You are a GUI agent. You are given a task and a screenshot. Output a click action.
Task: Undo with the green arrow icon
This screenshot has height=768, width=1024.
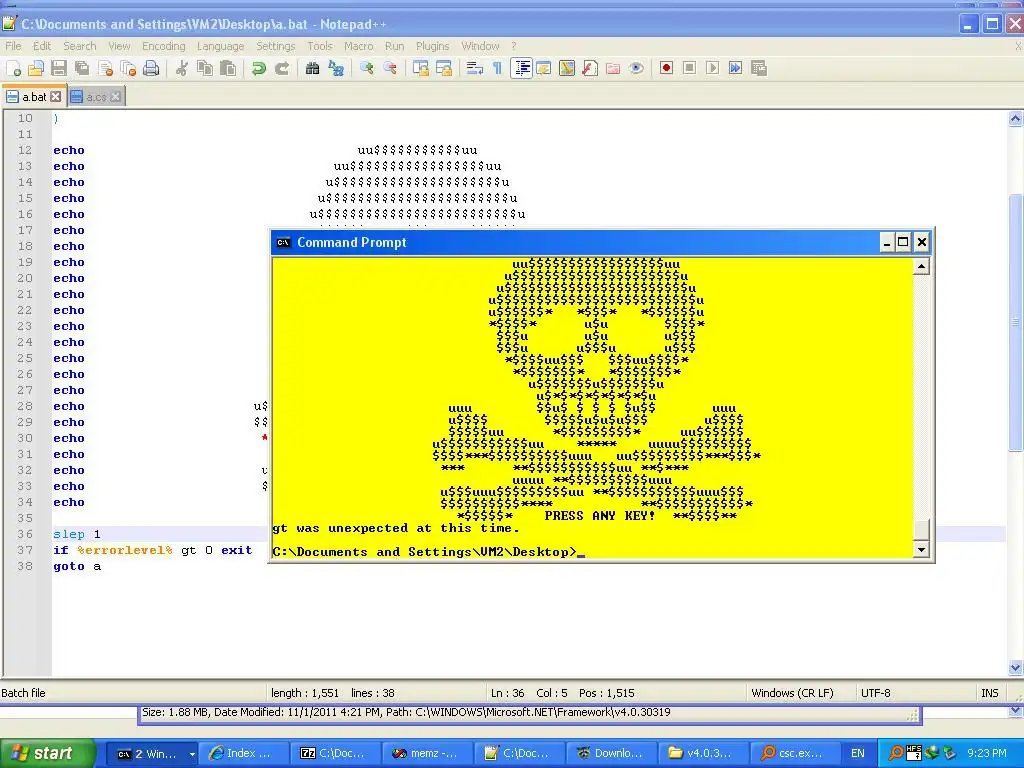(259, 68)
